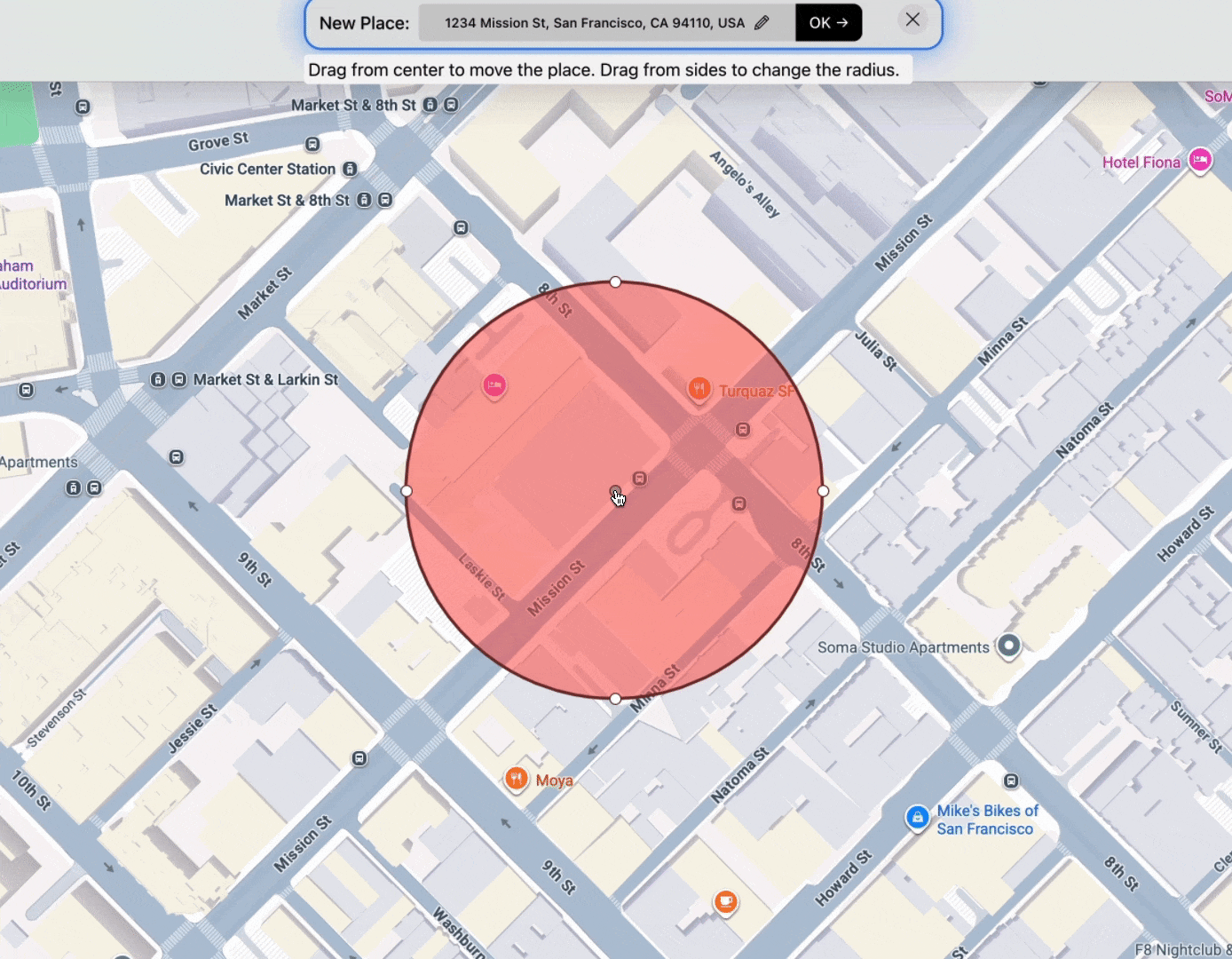Click the center pin of the red circle
The width and height of the screenshot is (1232, 959).
click(x=615, y=491)
